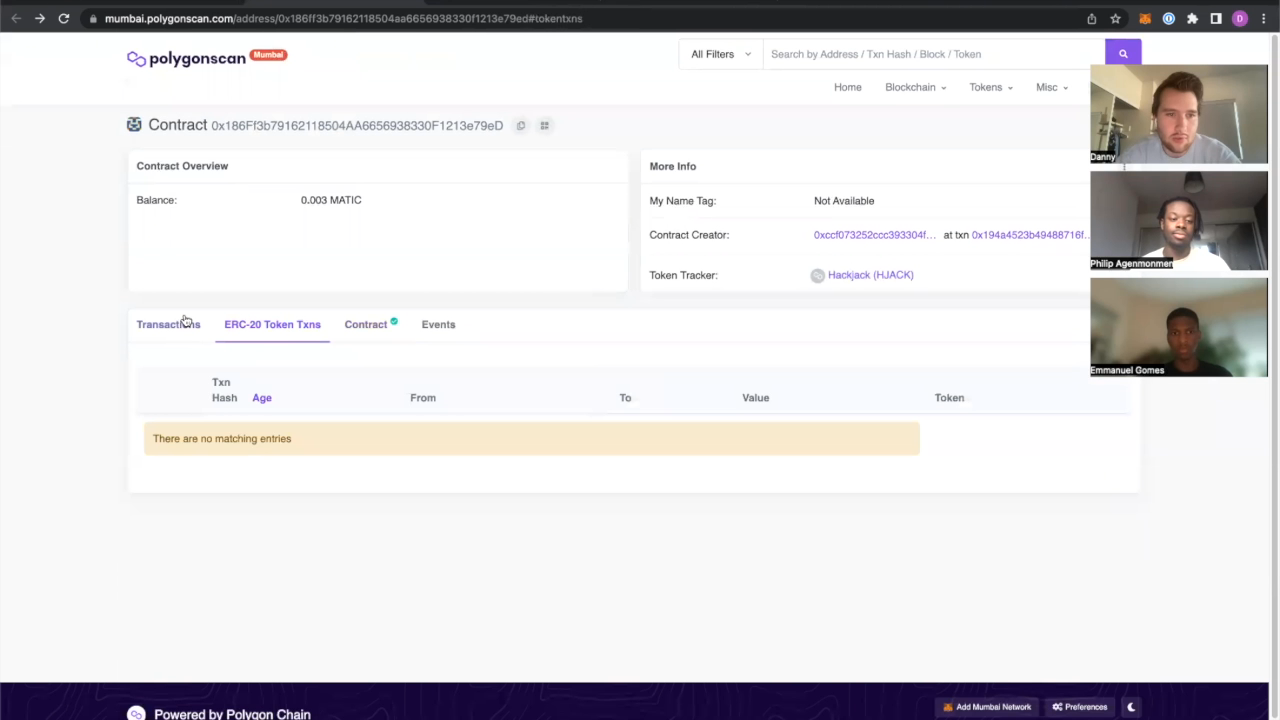Image resolution: width=1280 pixels, height=720 pixels.
Task: Click Emmanuel Gomes's video thumbnail
Action: (1179, 328)
